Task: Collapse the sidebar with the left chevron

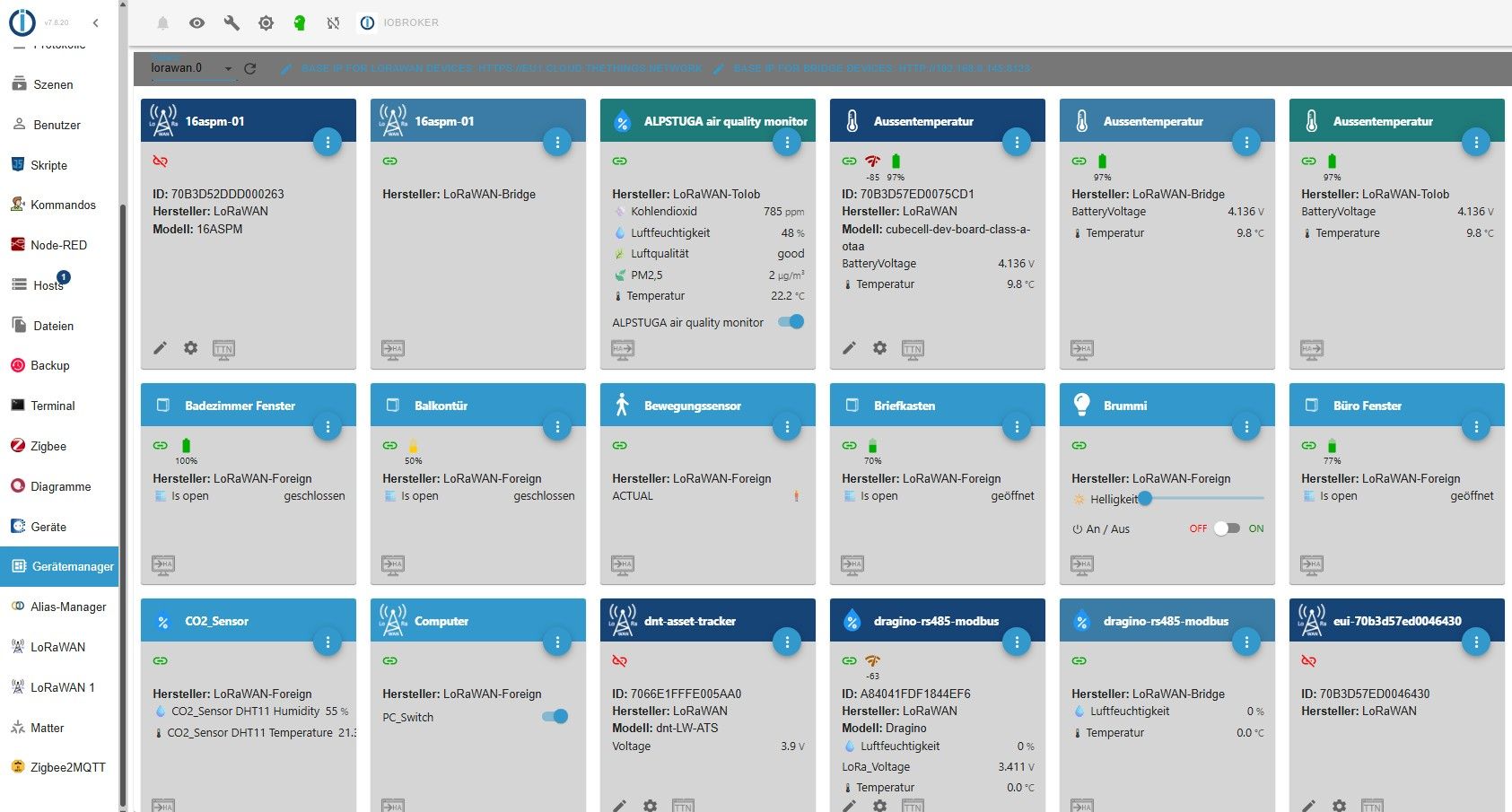Action: (x=95, y=22)
